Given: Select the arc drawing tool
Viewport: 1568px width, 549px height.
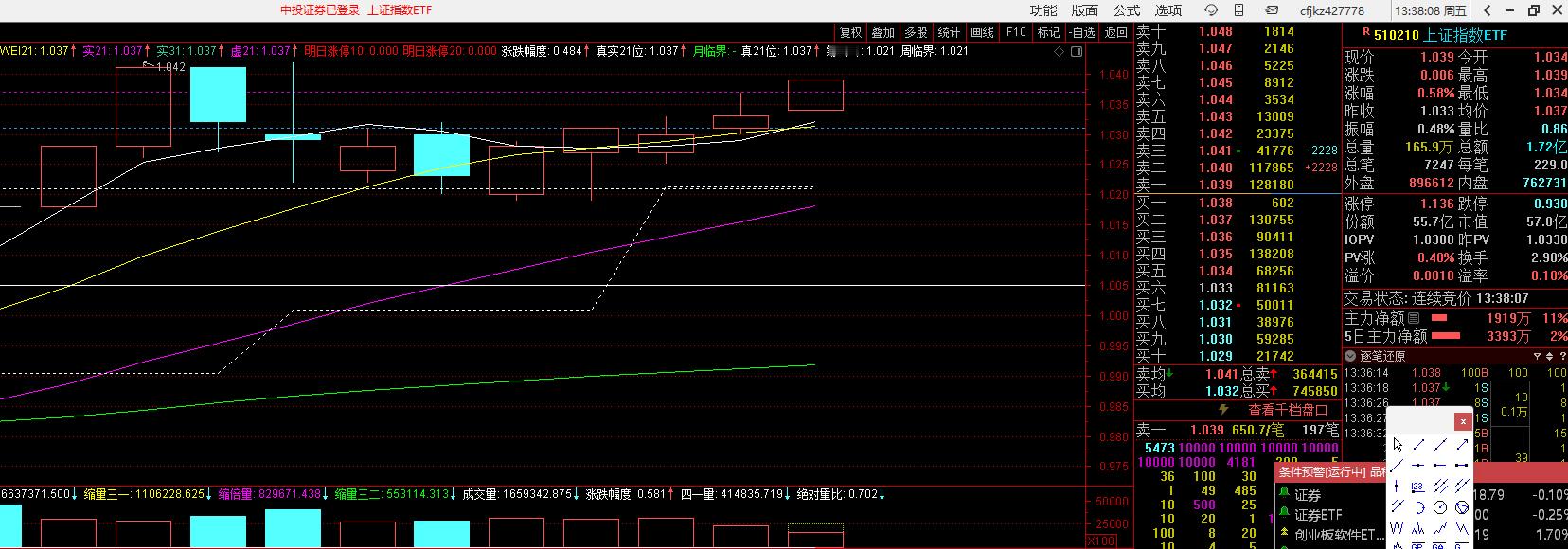Looking at the screenshot, I should click(1419, 507).
